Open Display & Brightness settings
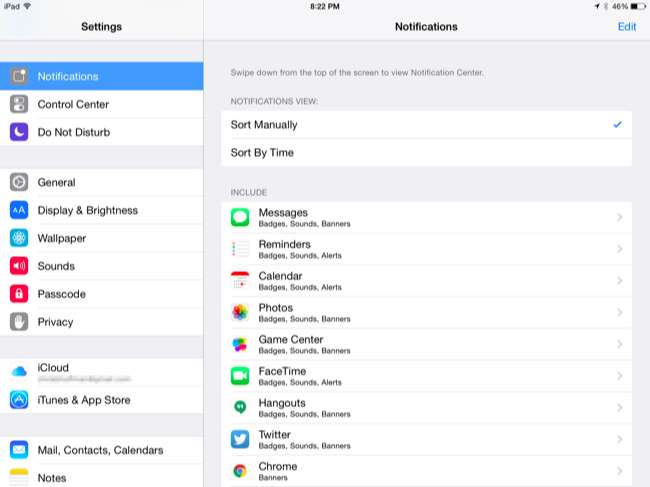Viewport: 650px width, 487px height. (102, 210)
